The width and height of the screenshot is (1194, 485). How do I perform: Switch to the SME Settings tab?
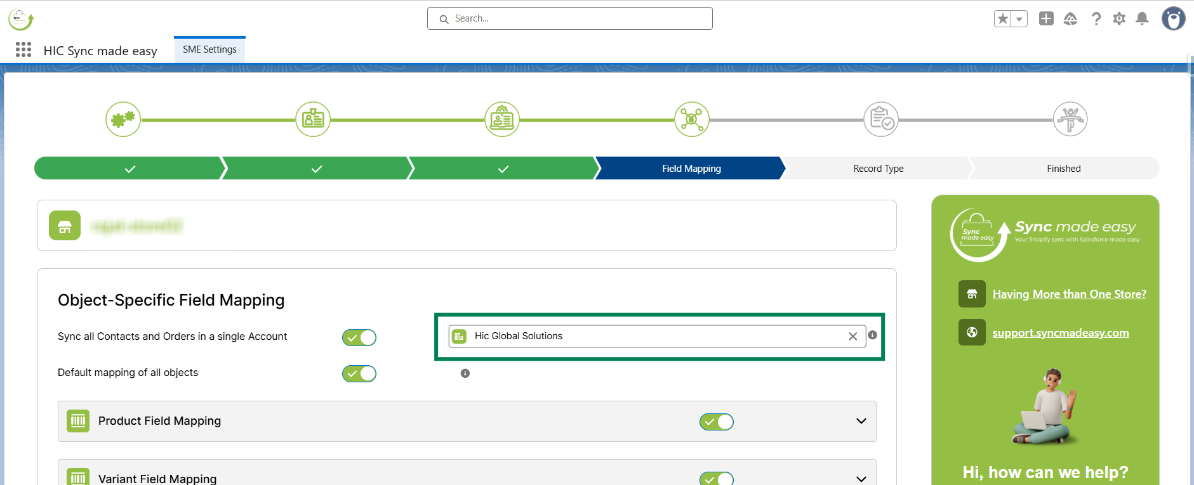coord(209,49)
